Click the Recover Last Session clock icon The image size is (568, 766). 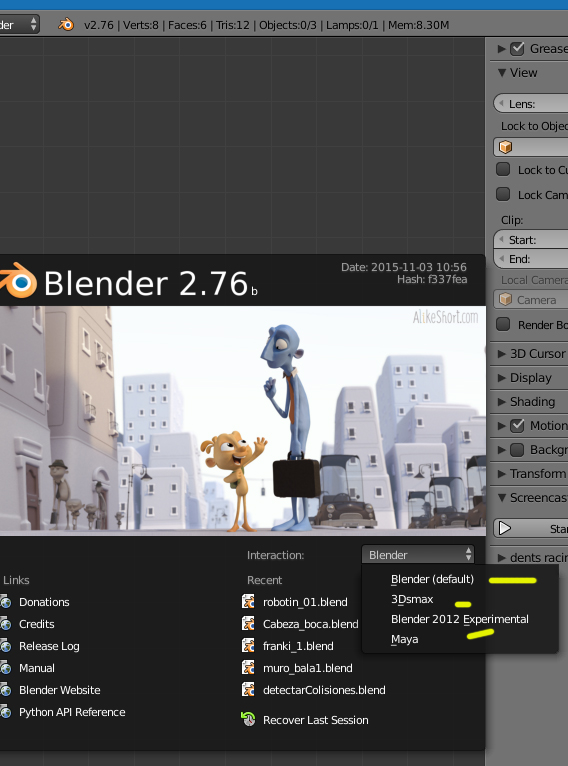point(248,719)
